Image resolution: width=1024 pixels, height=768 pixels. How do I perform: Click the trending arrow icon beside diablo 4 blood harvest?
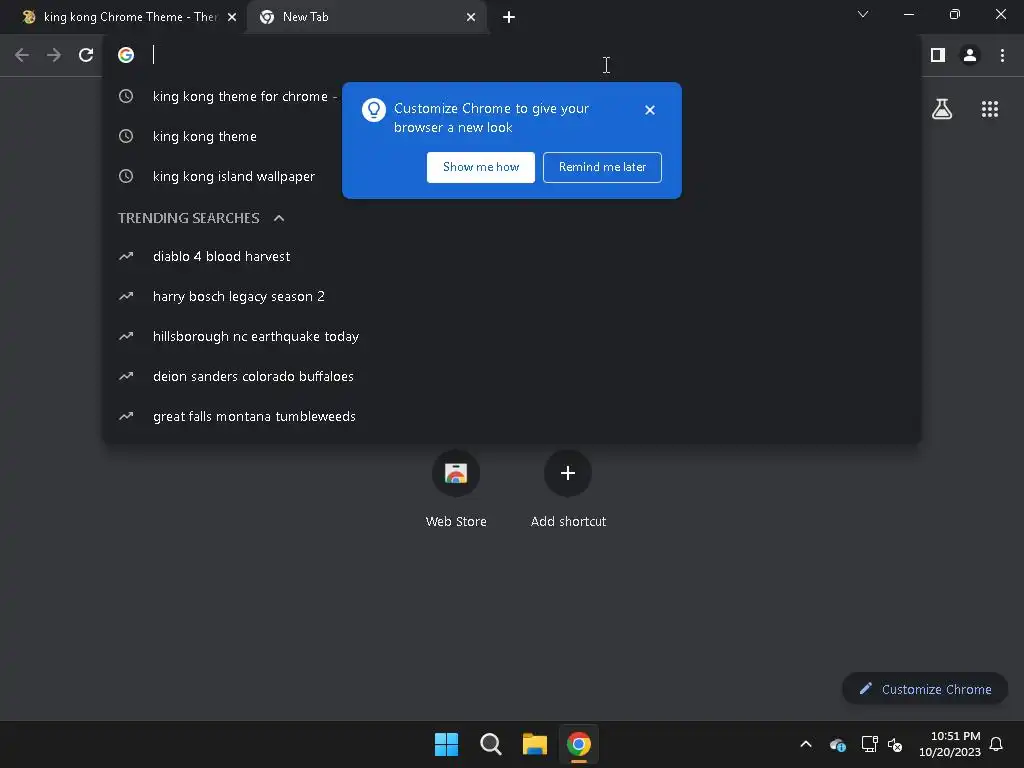126,256
